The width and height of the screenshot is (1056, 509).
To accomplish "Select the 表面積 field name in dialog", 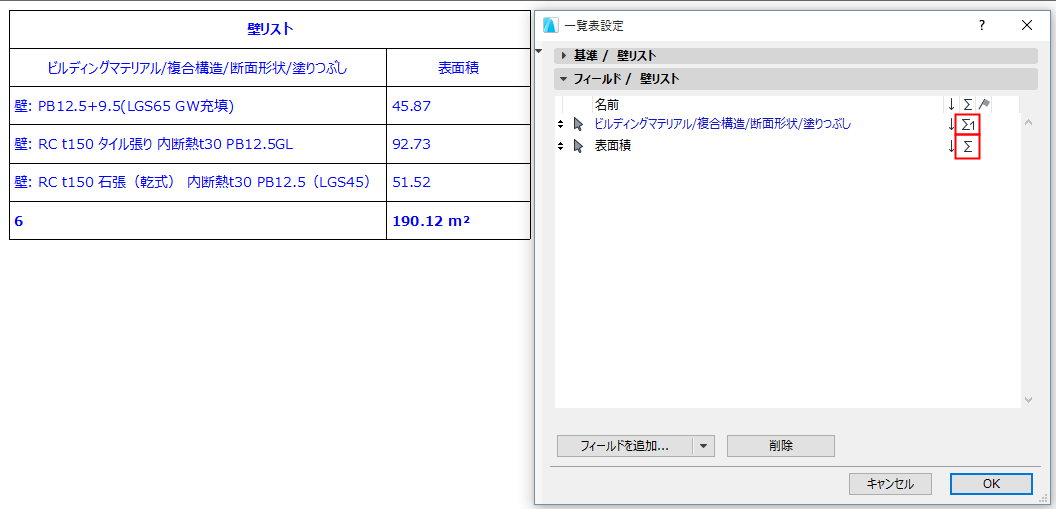I will pyautogui.click(x=613, y=146).
